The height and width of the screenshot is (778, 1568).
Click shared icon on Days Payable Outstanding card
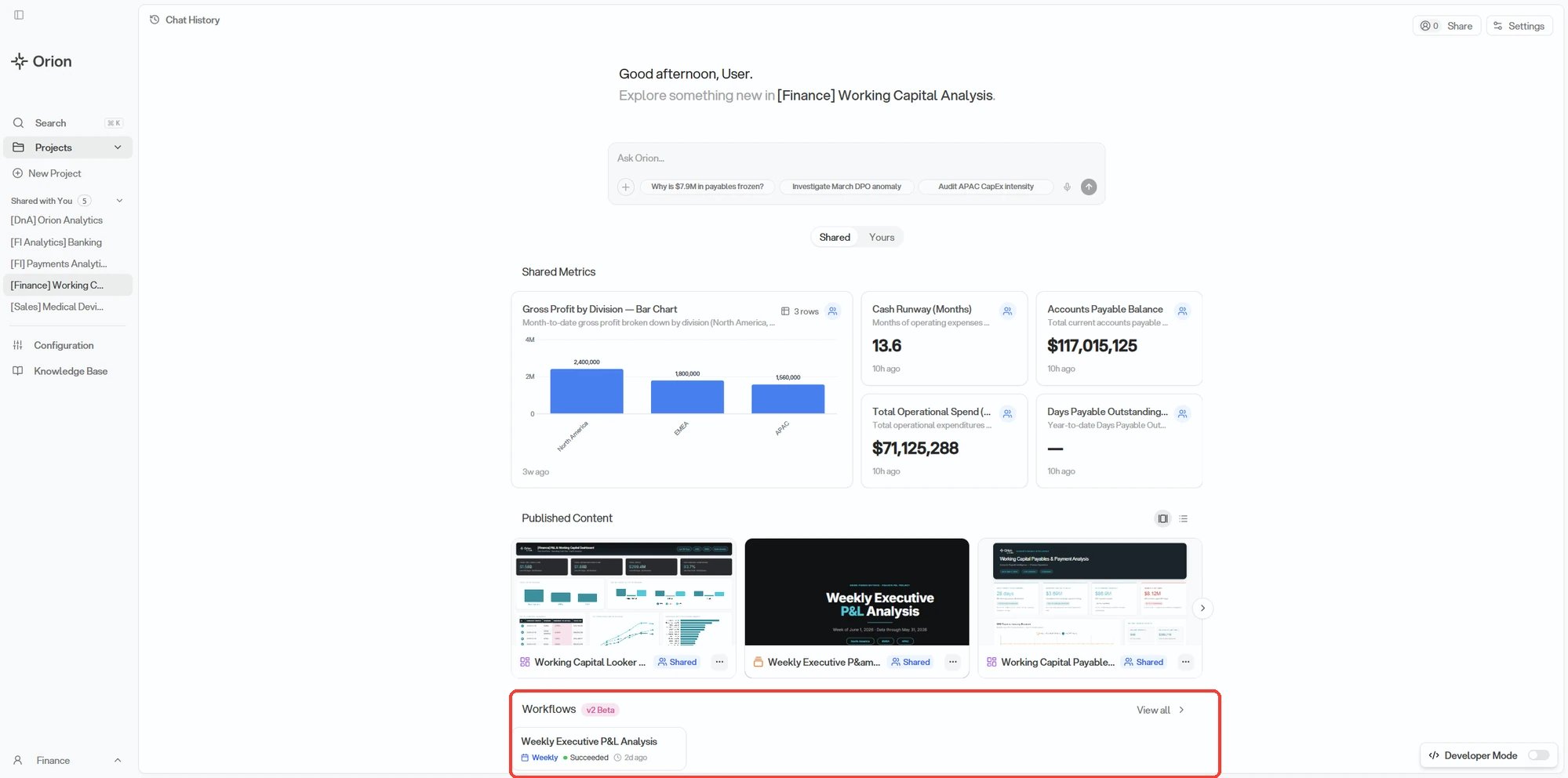tap(1183, 413)
